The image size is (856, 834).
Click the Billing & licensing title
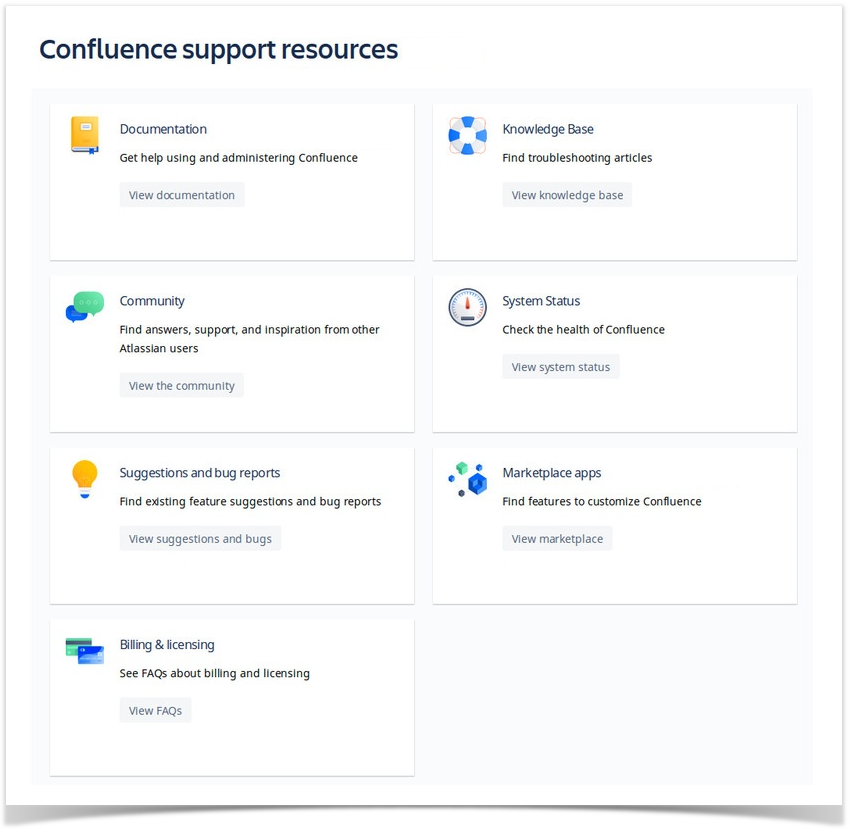tap(167, 645)
